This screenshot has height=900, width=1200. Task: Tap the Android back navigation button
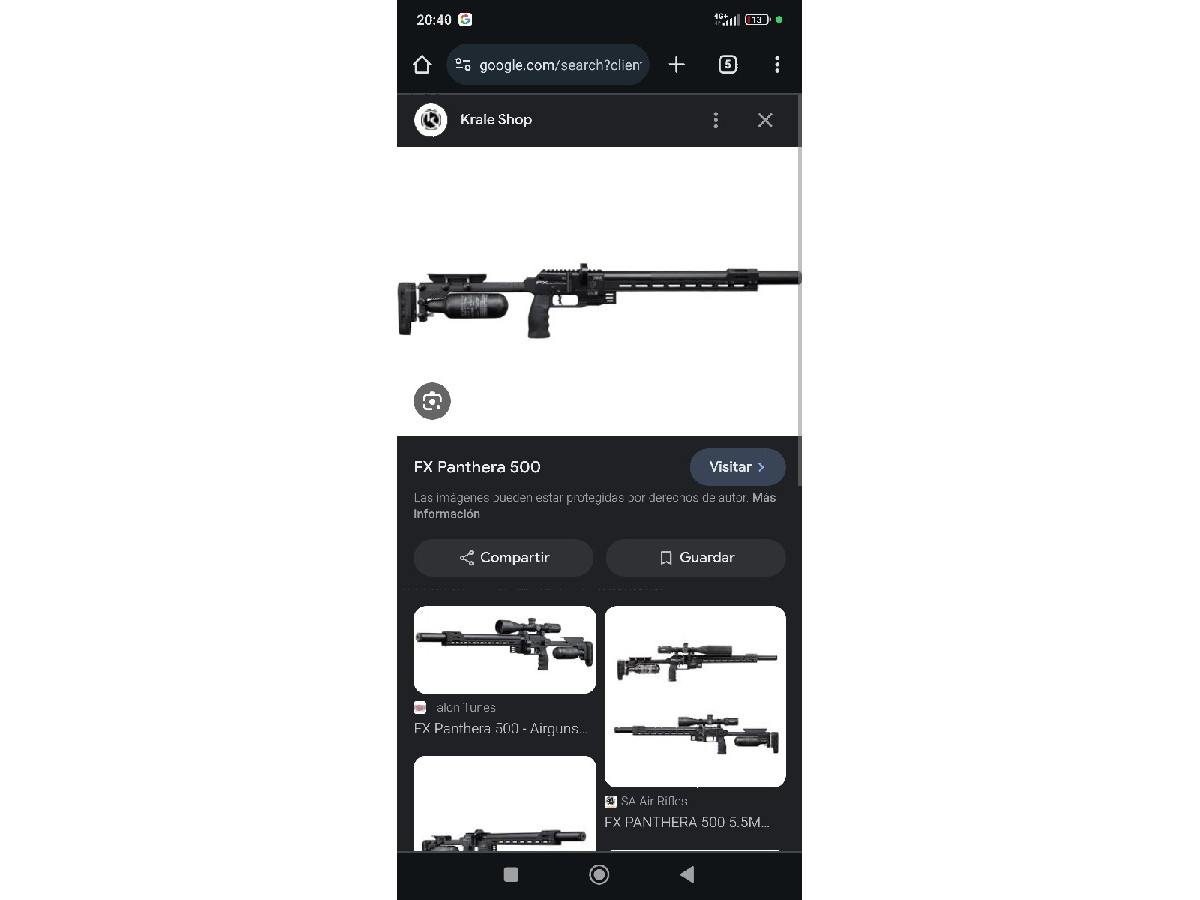coord(687,875)
